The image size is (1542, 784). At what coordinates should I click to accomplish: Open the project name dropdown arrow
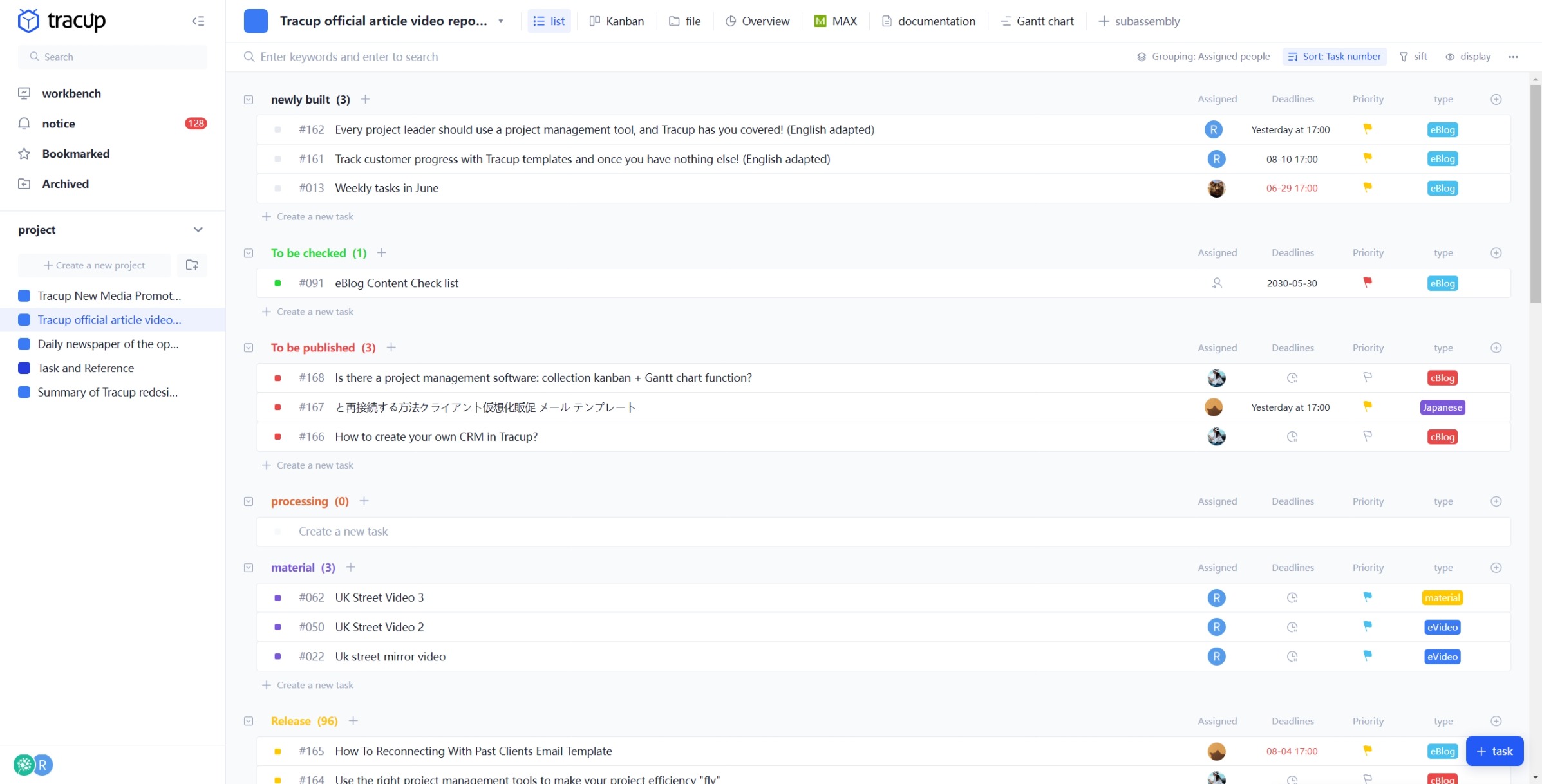500,21
